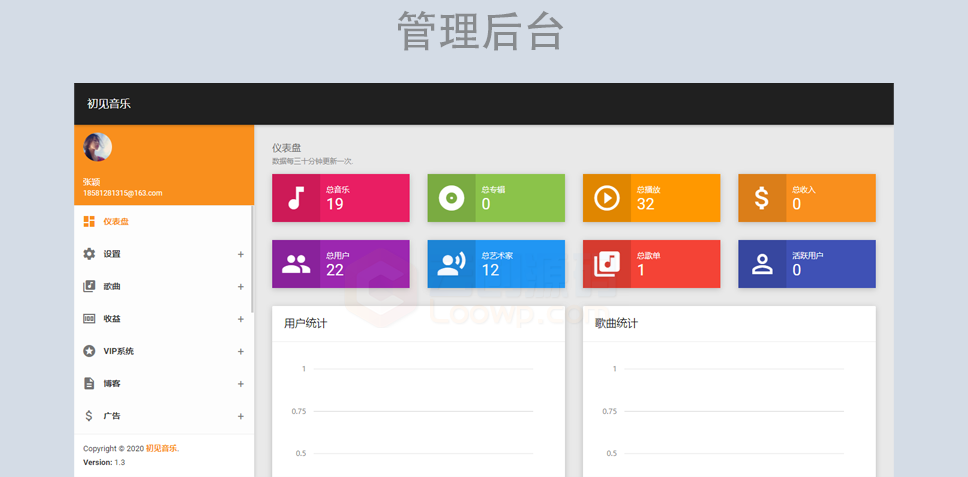Image resolution: width=968 pixels, height=477 pixels.
Task: Click the document icon beside 博客
Action: (x=89, y=383)
